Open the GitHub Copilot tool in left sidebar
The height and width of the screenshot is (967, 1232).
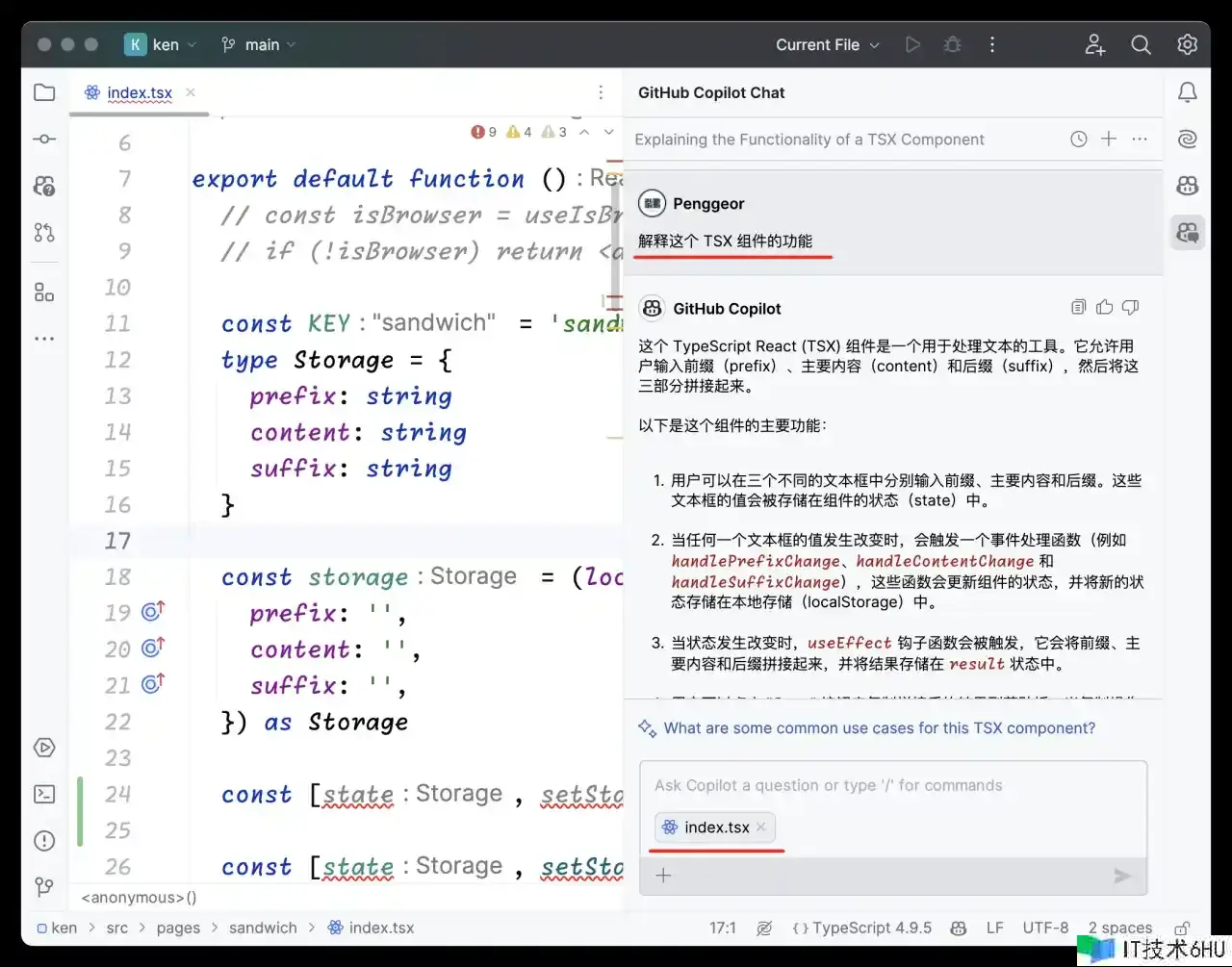pos(44,186)
